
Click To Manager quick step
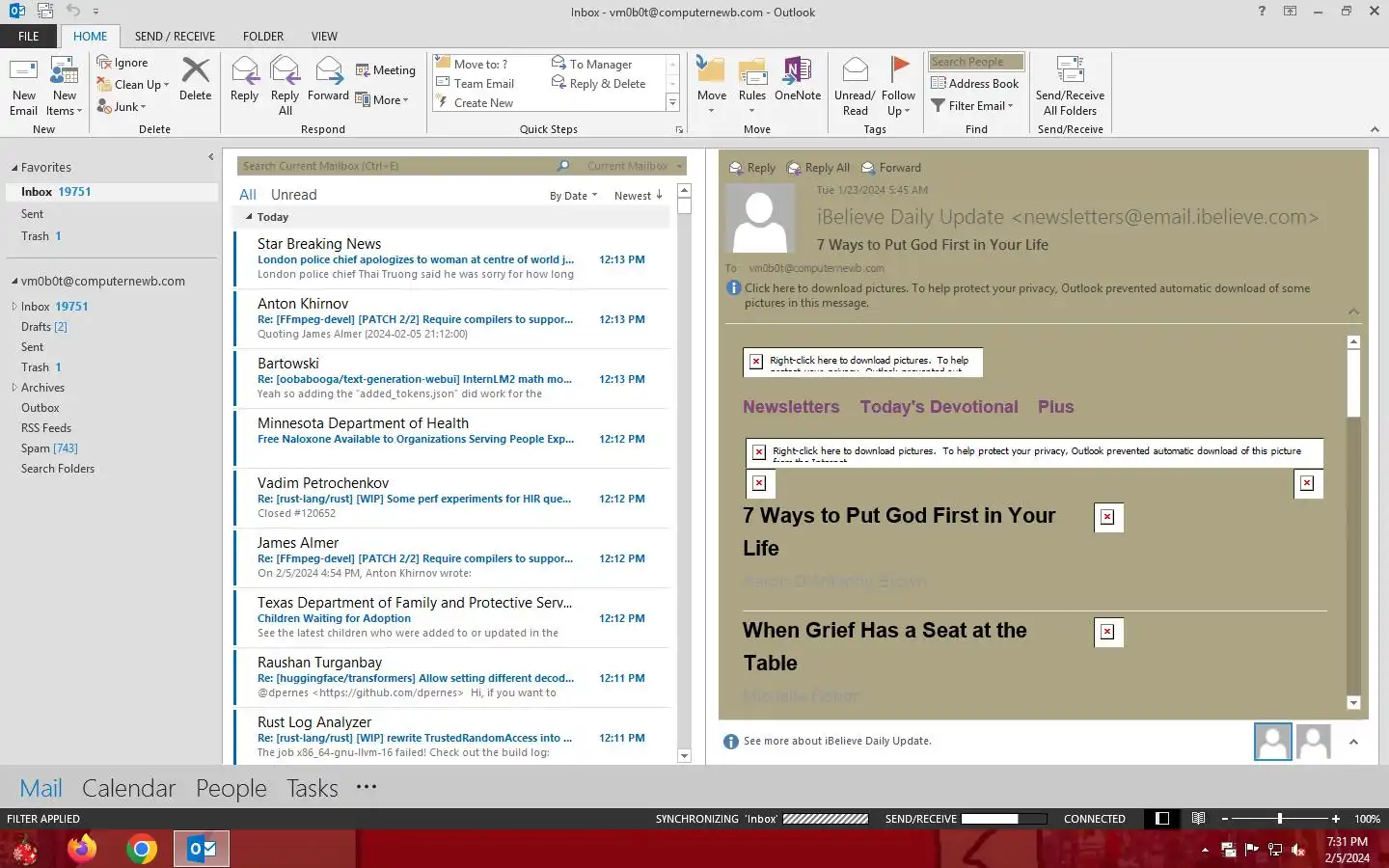[591, 64]
